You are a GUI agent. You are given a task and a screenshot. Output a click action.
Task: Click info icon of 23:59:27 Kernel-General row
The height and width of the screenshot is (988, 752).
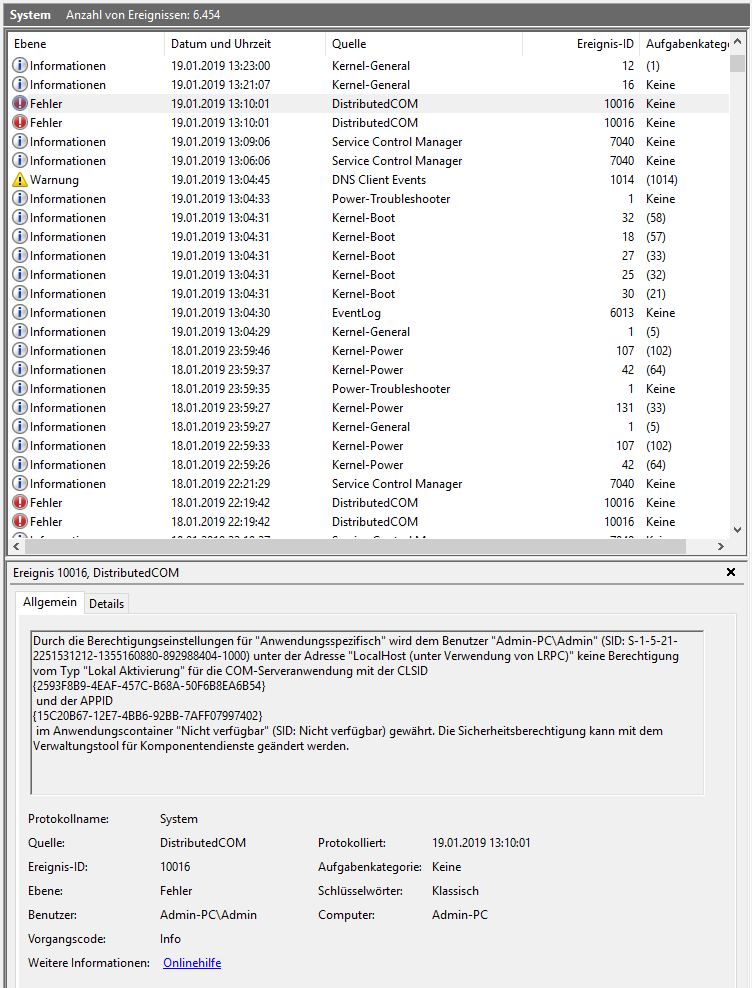click(20, 427)
